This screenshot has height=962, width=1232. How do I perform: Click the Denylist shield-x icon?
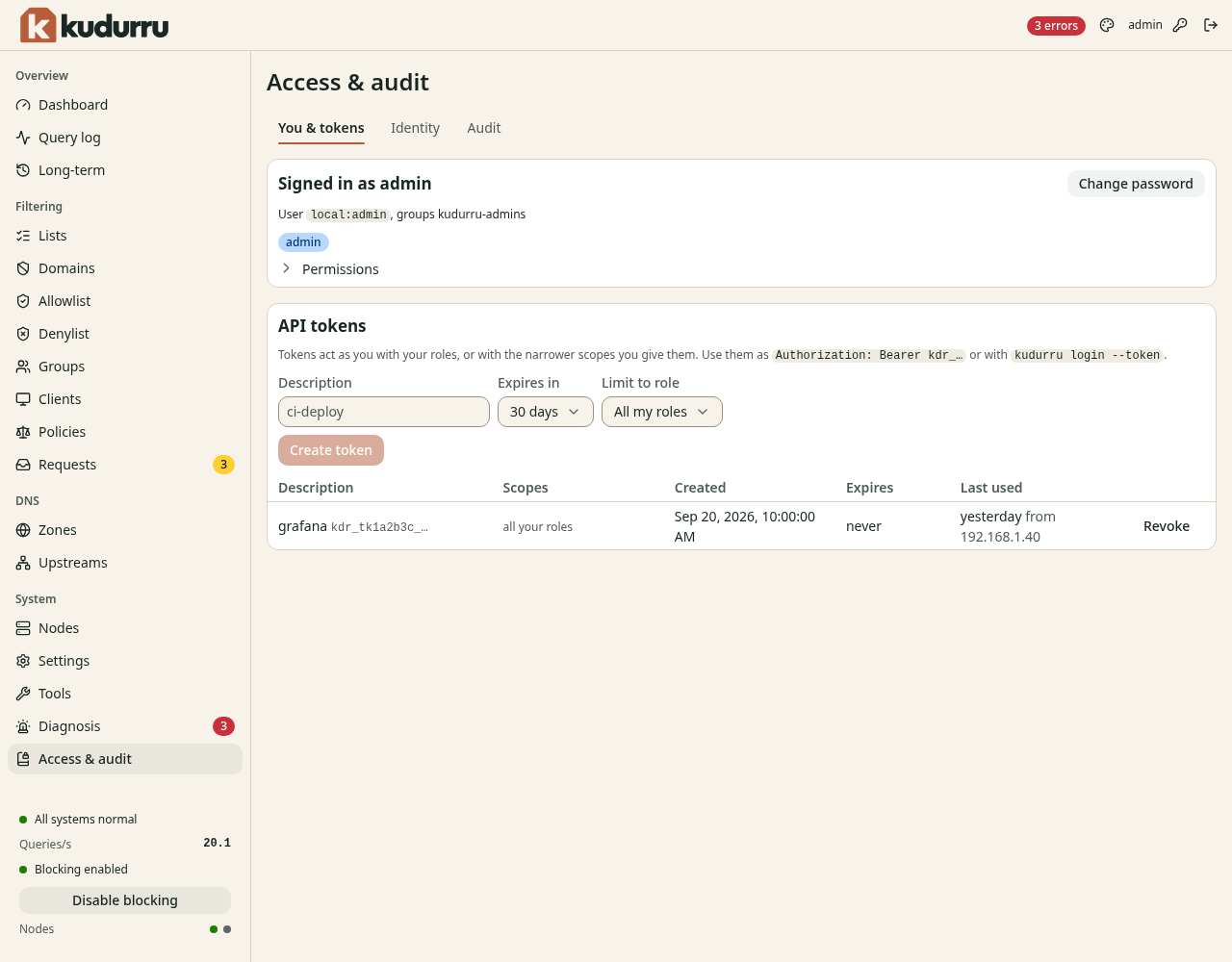click(23, 334)
